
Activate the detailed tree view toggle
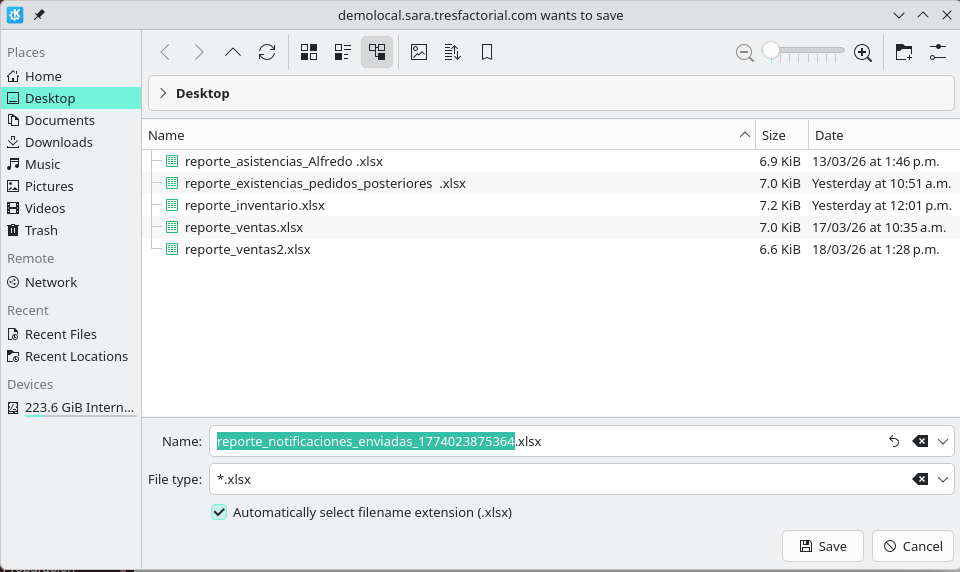click(x=377, y=53)
